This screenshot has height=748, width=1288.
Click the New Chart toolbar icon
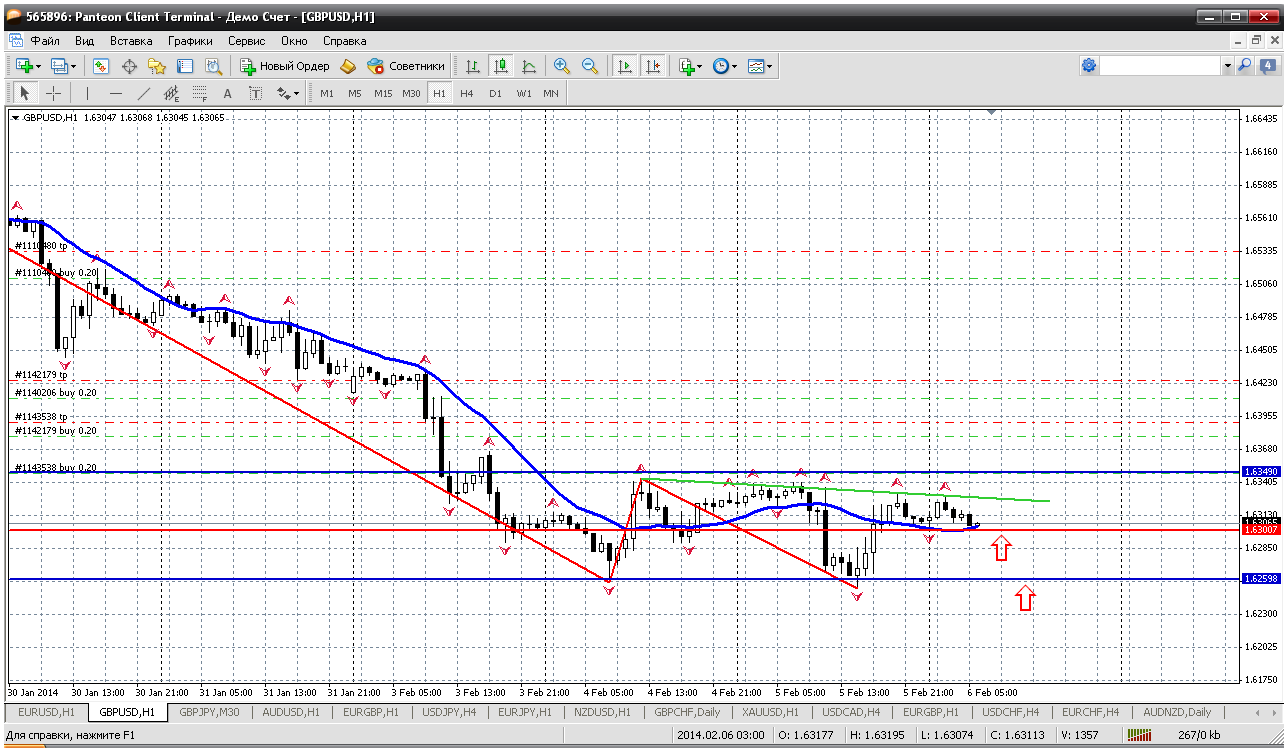click(x=23, y=66)
